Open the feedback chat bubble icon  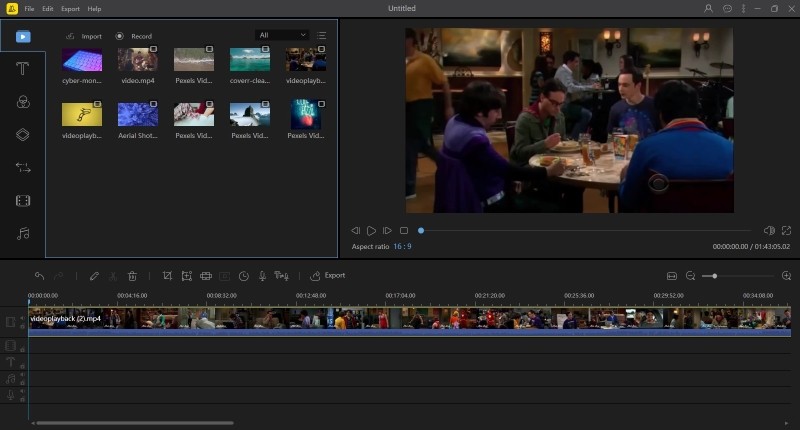(x=727, y=9)
